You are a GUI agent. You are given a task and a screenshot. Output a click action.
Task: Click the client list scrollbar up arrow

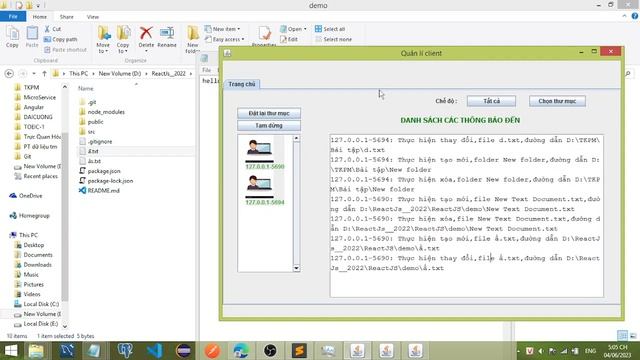(296, 139)
